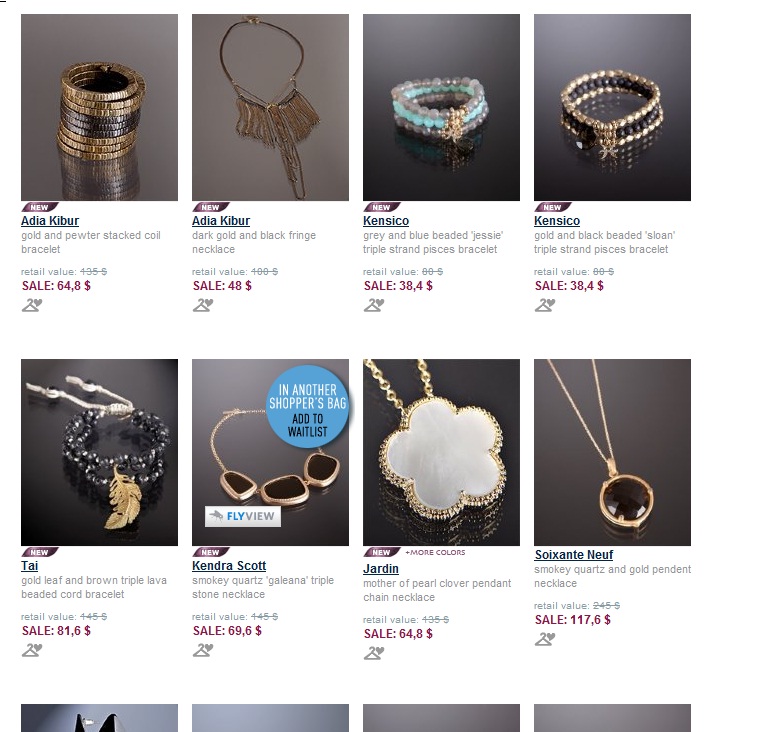Screen dimensions: 768x732
Task: Click wishlist hanger icon under Tai bracelet
Action: (x=32, y=650)
